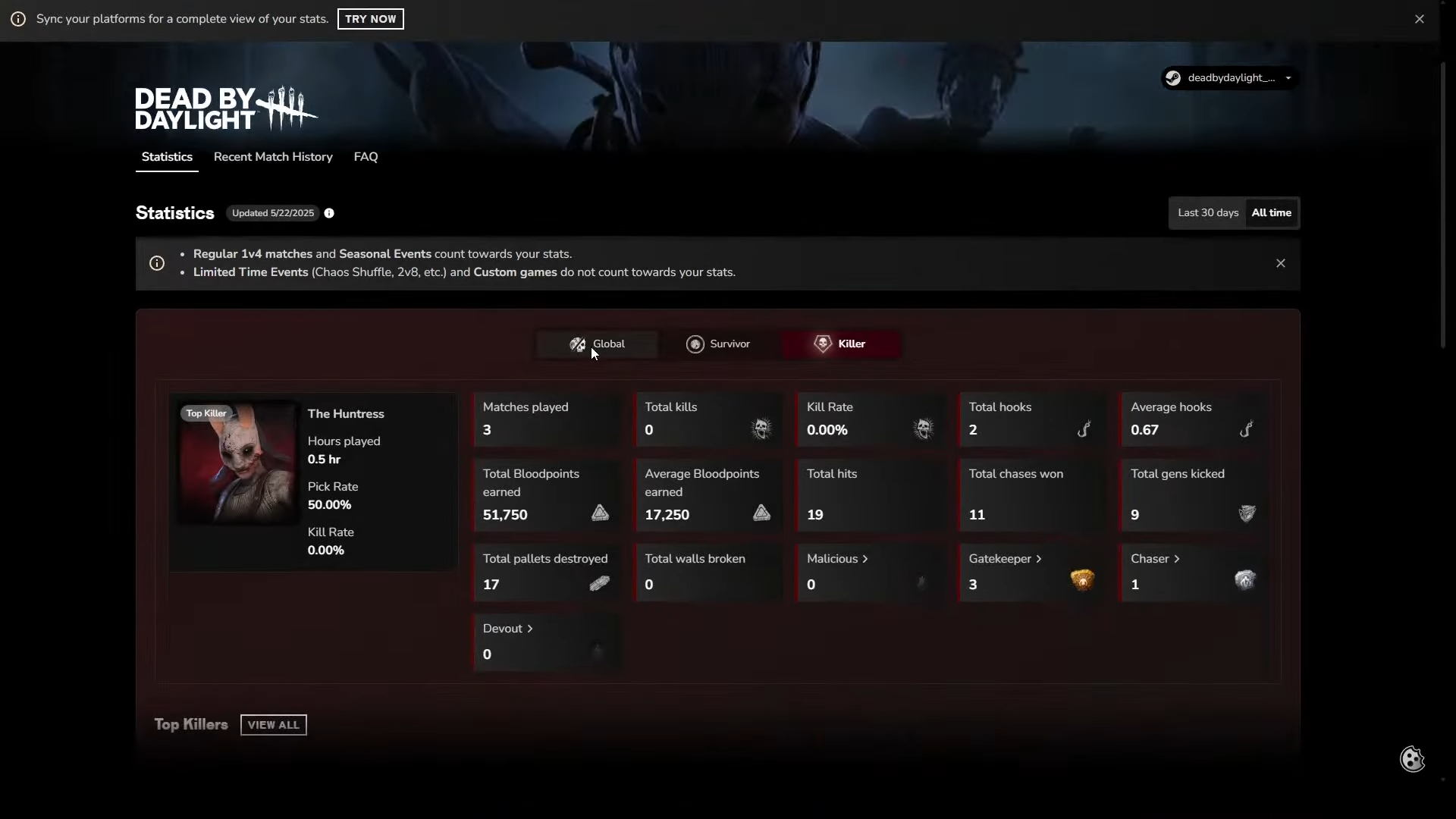Click the Total Bloodpoints earned bloodpoint icon
The height and width of the screenshot is (819, 1456).
(600, 513)
